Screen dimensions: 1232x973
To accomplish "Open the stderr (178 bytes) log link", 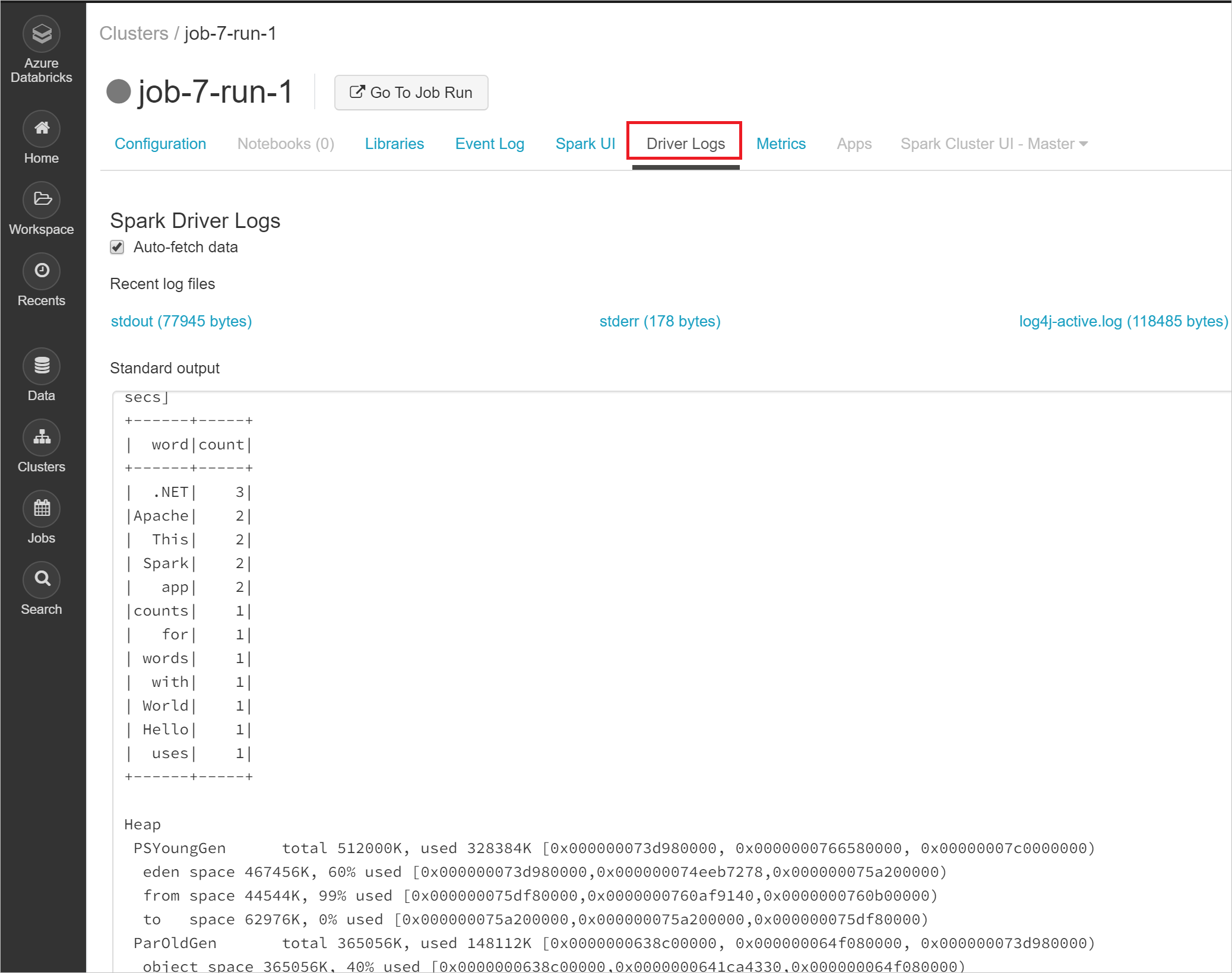I will 660,321.
